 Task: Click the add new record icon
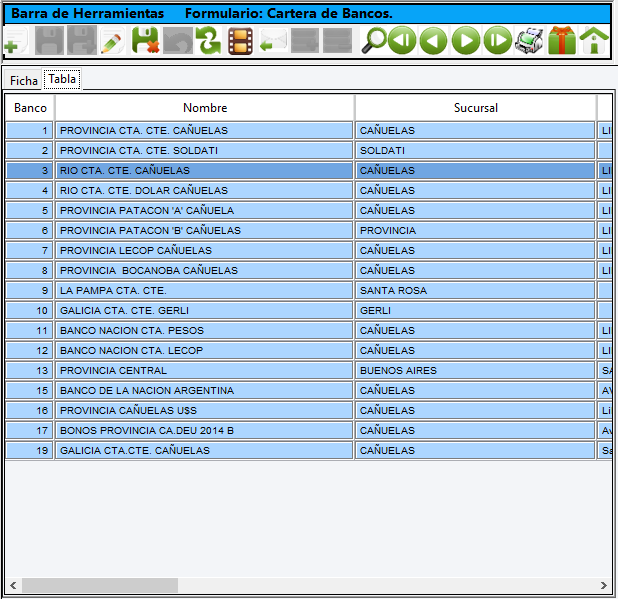[x=17, y=41]
